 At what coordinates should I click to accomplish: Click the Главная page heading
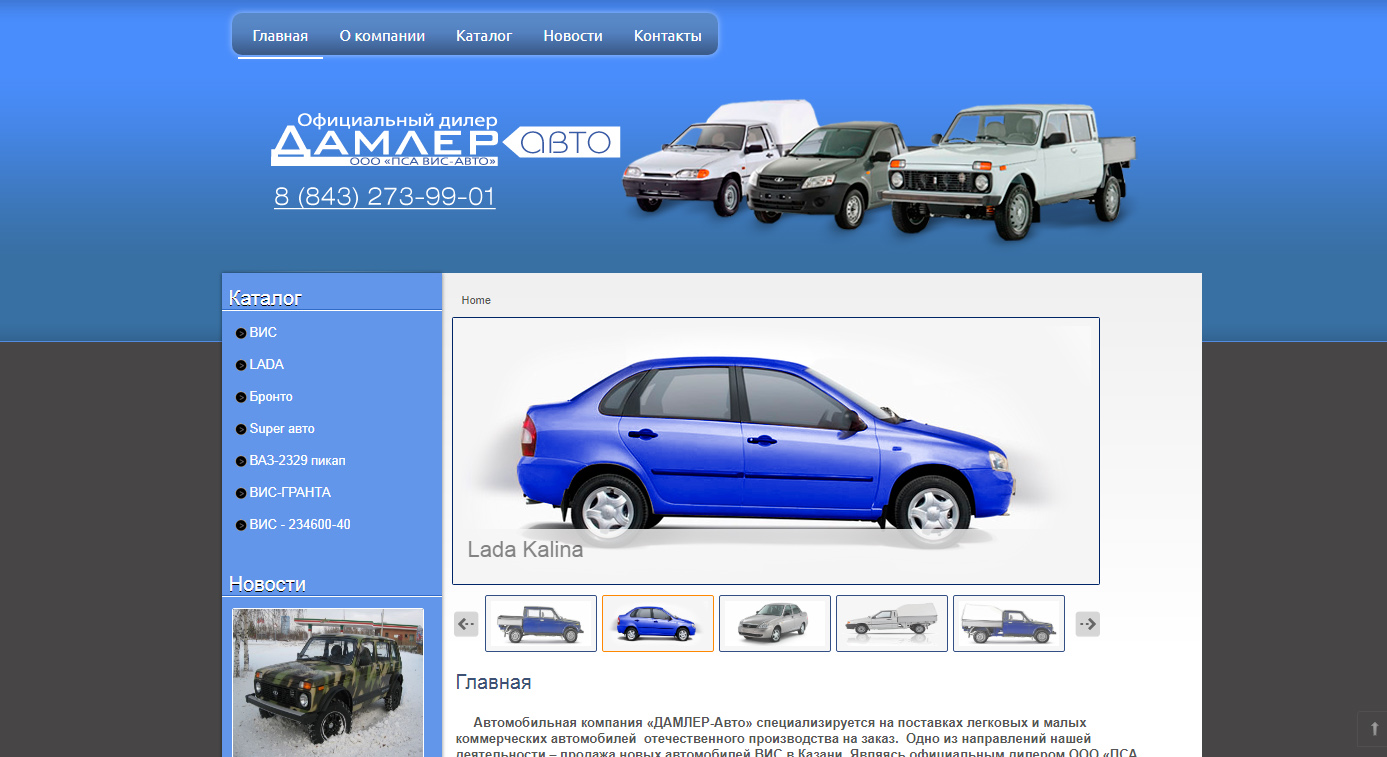(x=493, y=682)
